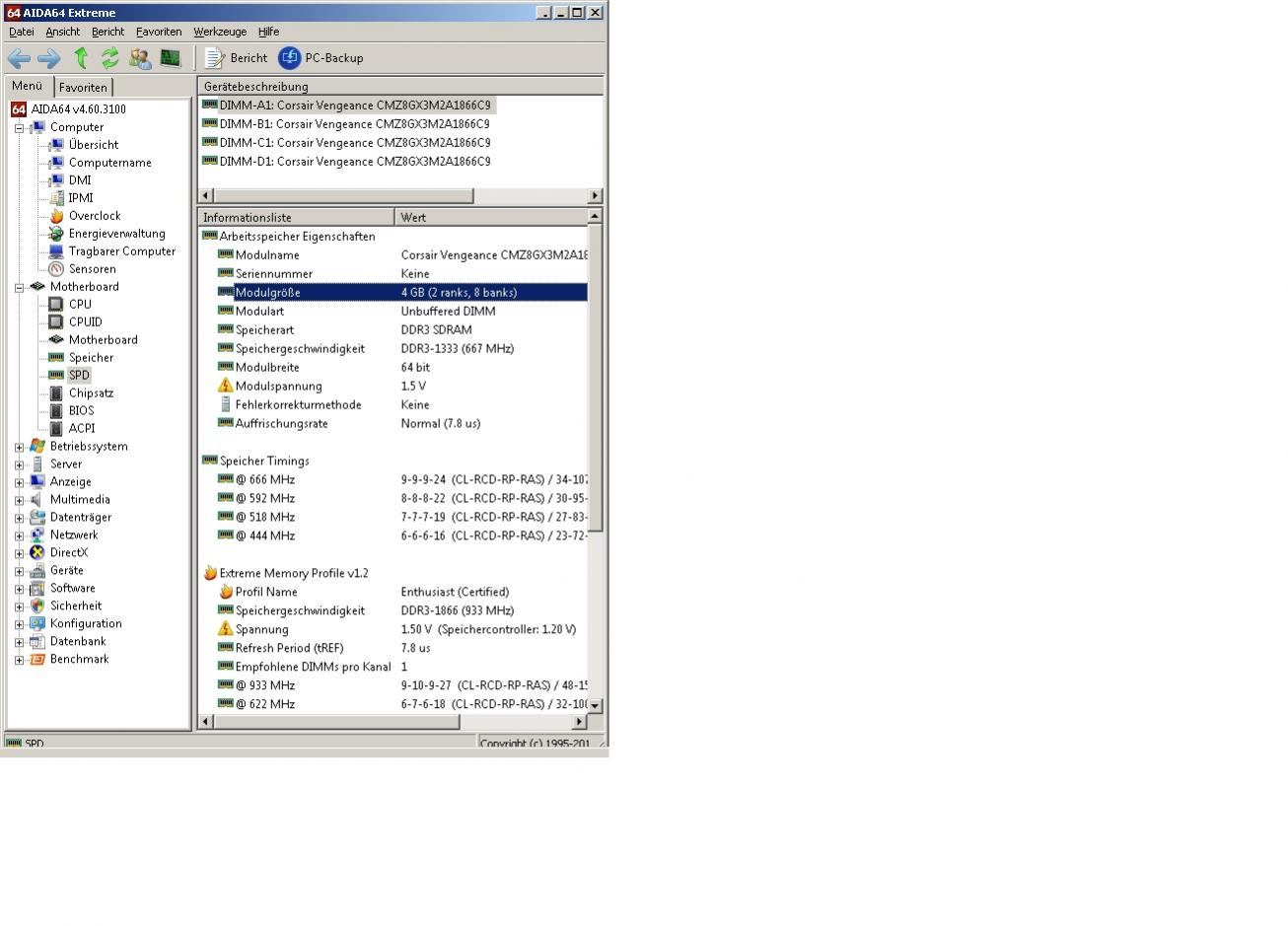The width and height of the screenshot is (1288, 926).
Task: Go forward with the right arrow icon
Action: [x=48, y=58]
